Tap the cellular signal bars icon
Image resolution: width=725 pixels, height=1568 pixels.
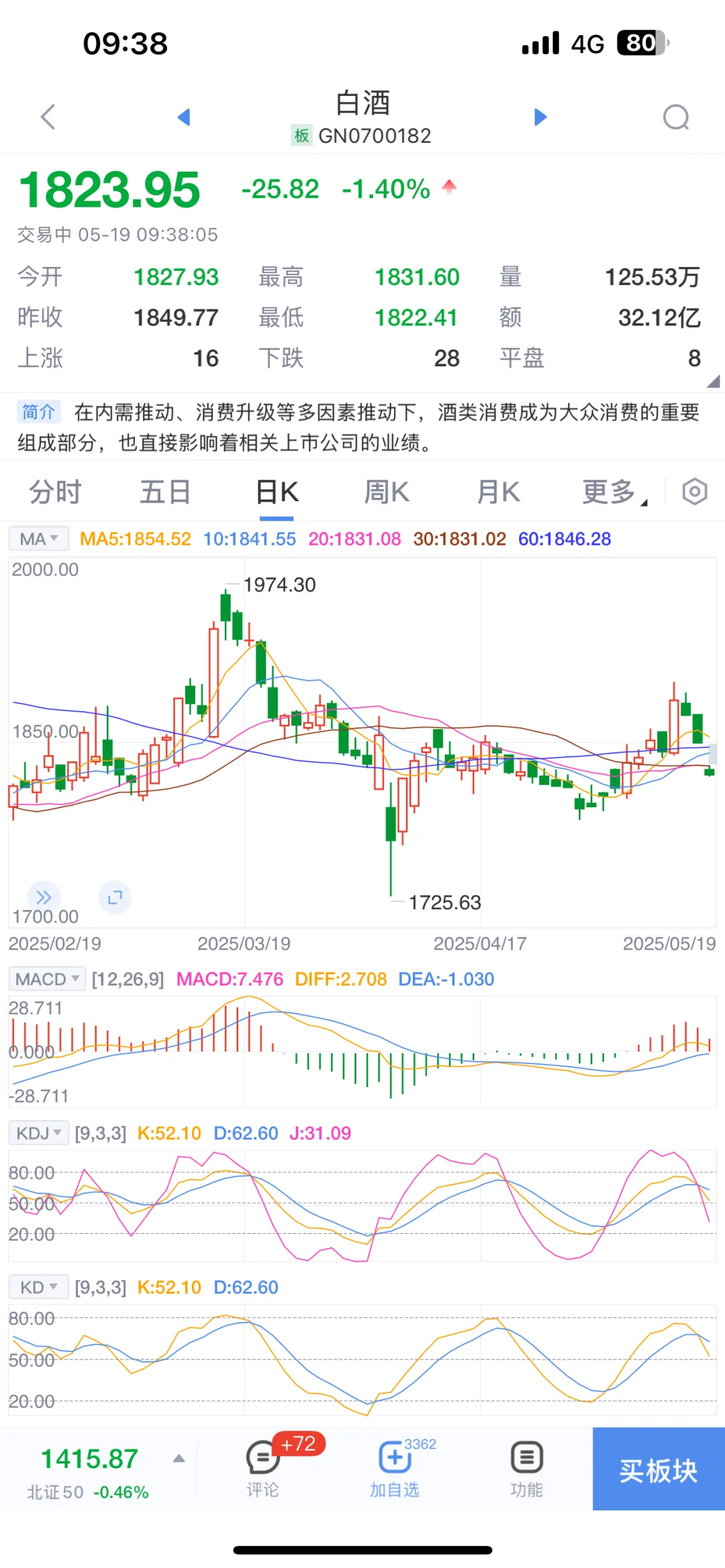coord(540,43)
